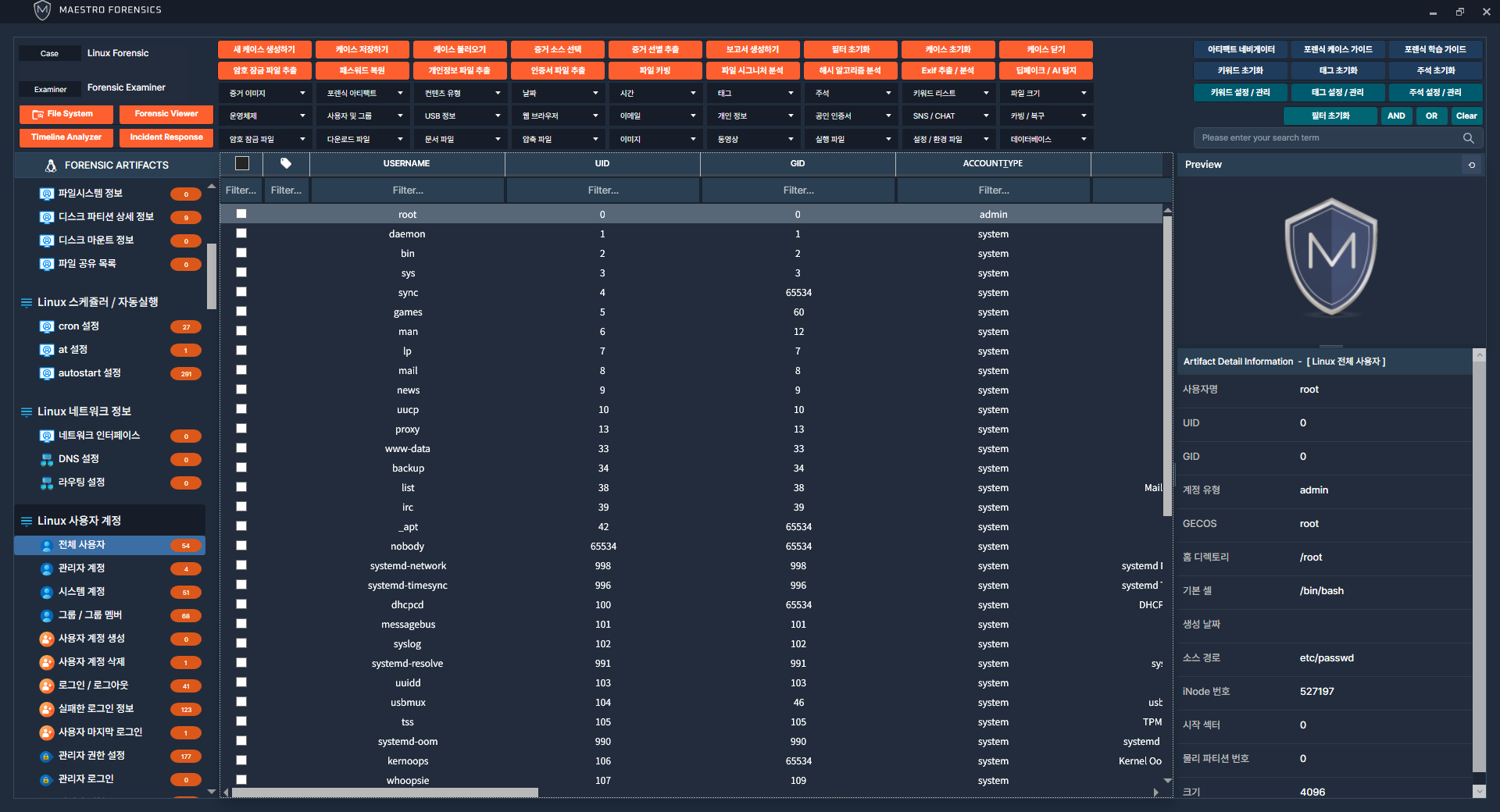Open the Forensic Viewer tab
Viewport: 1500px width, 812px height.
pos(166,114)
